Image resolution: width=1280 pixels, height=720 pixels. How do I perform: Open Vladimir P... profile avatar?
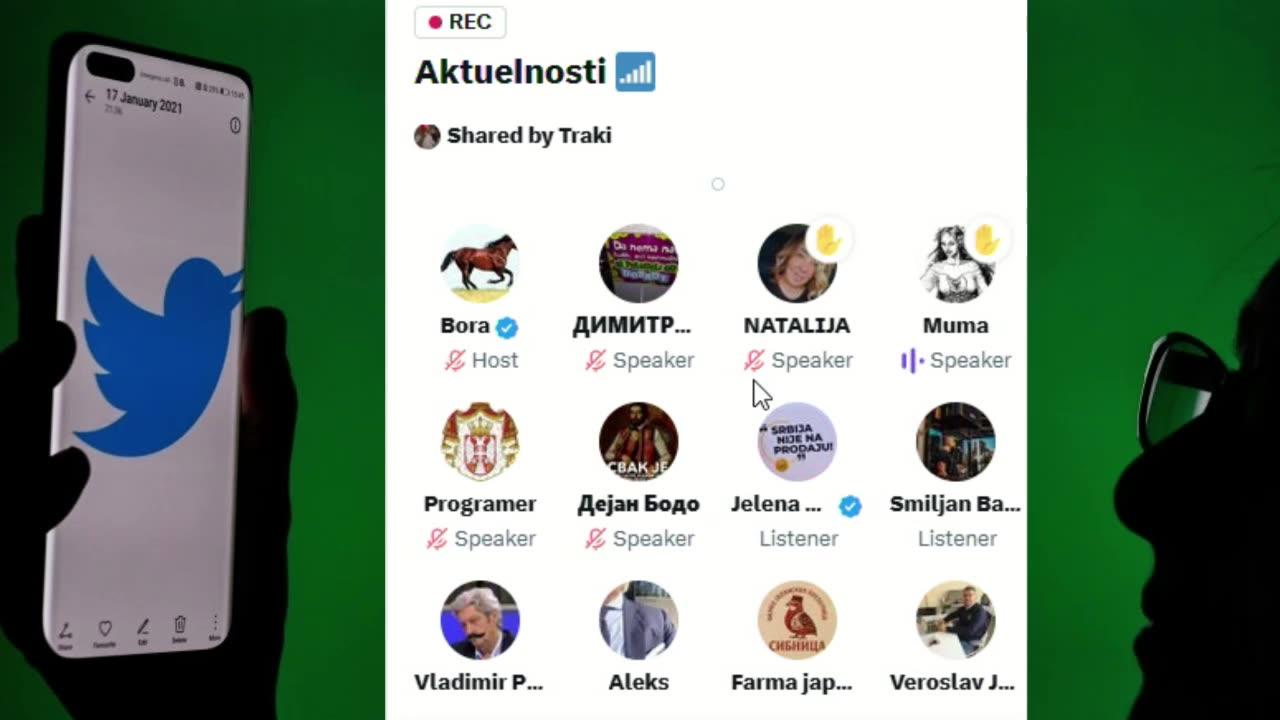point(480,620)
